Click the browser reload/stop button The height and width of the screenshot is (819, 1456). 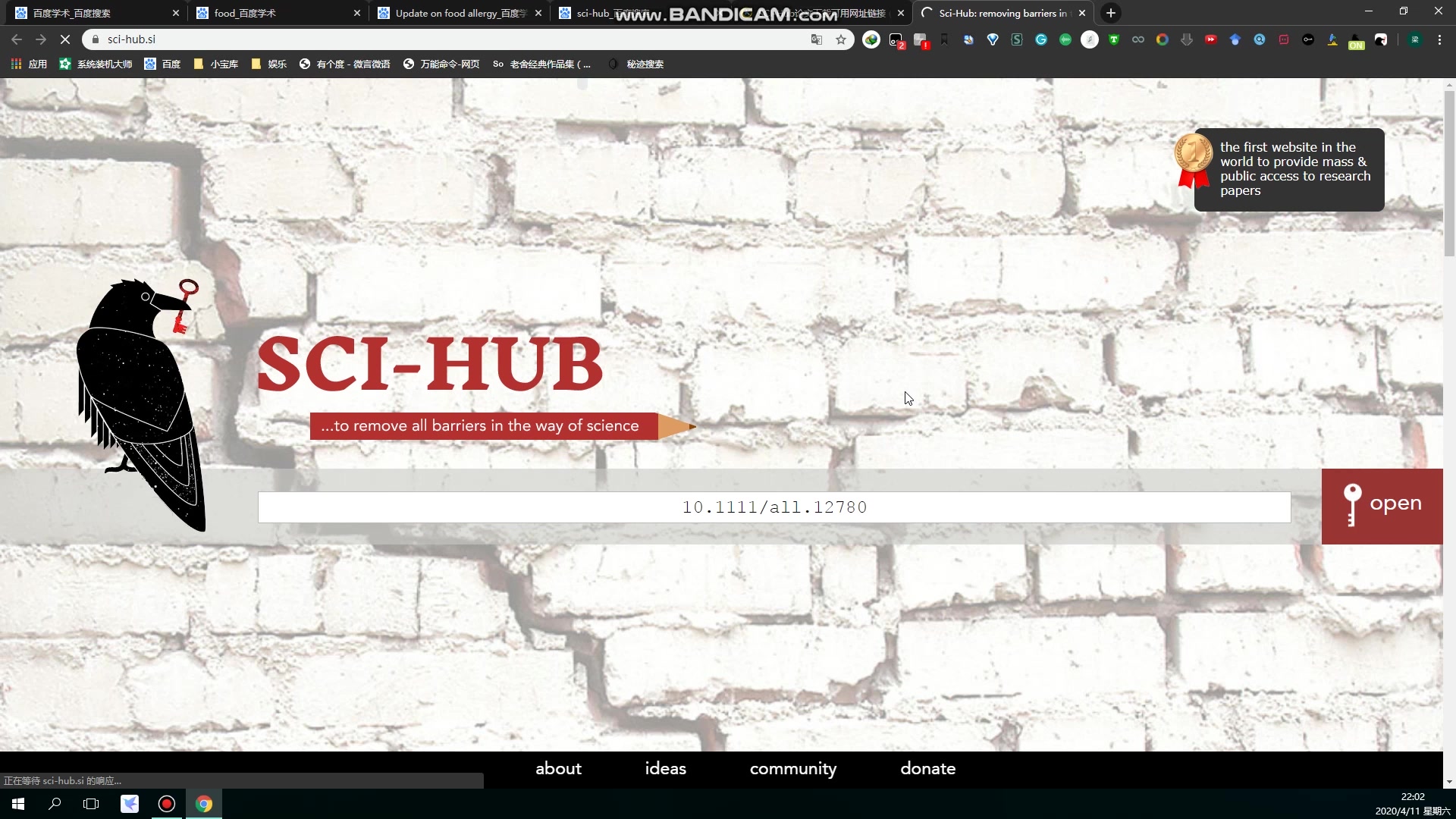[x=64, y=39]
